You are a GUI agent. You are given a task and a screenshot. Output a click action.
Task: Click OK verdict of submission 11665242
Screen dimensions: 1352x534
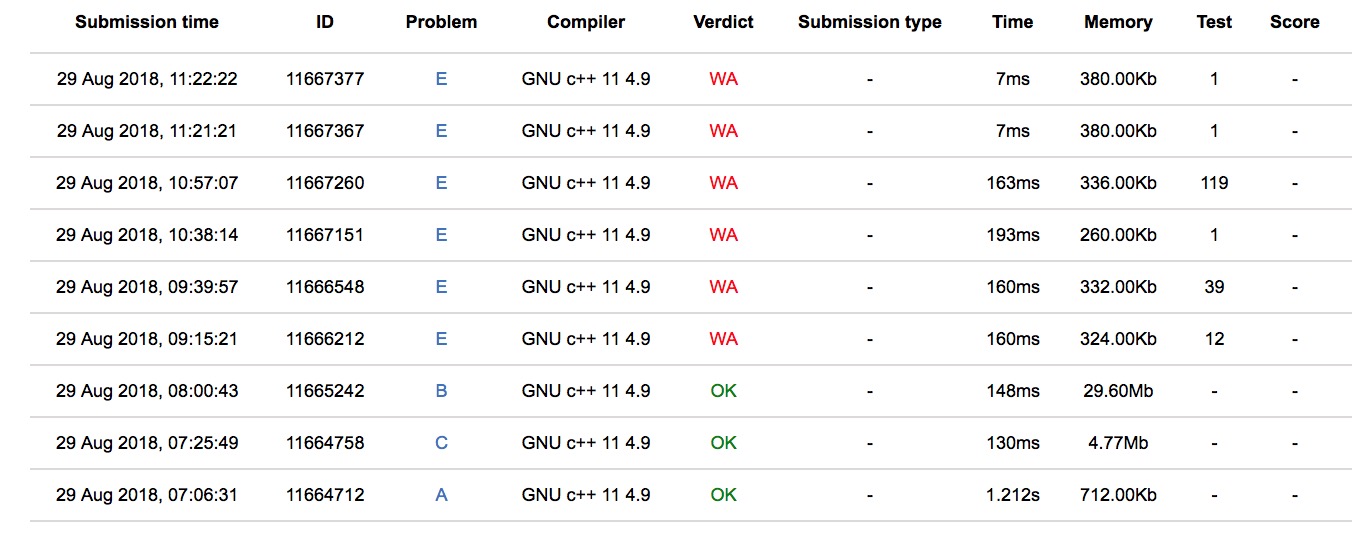pos(723,391)
